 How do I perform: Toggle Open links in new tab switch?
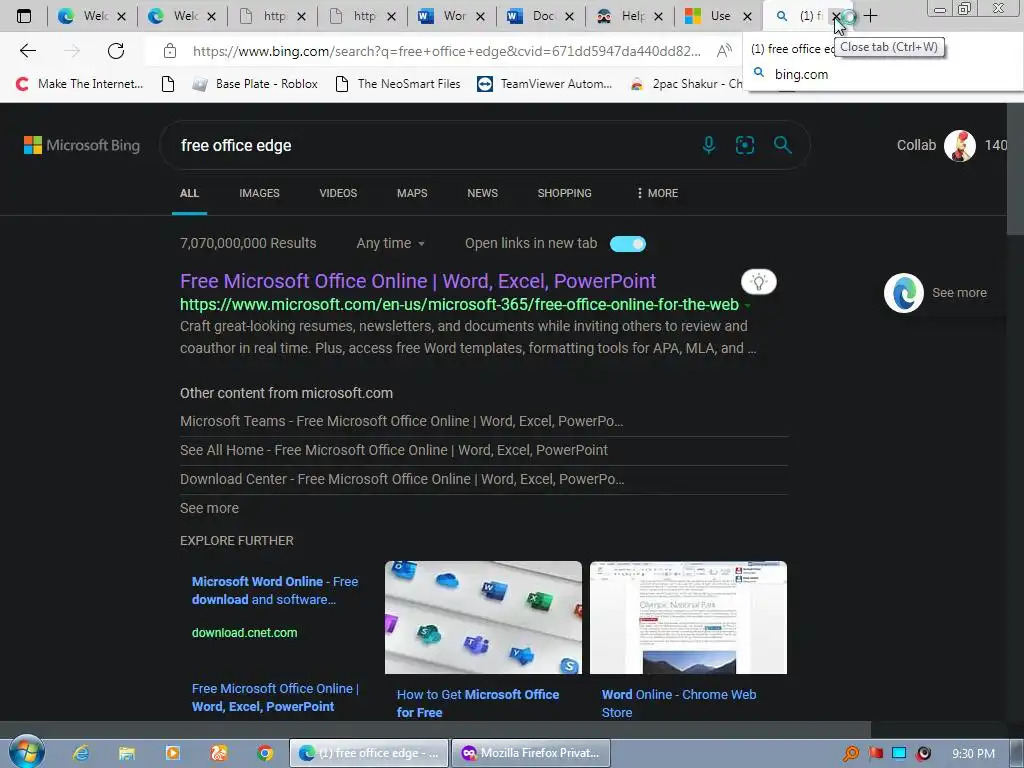point(628,244)
